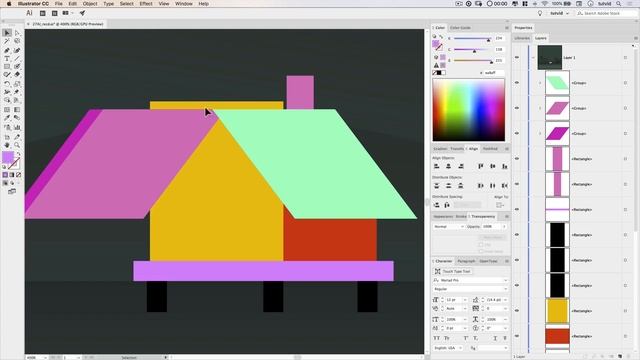The width and height of the screenshot is (640, 360).
Task: Open the Effect menu
Action: click(x=146, y=4)
